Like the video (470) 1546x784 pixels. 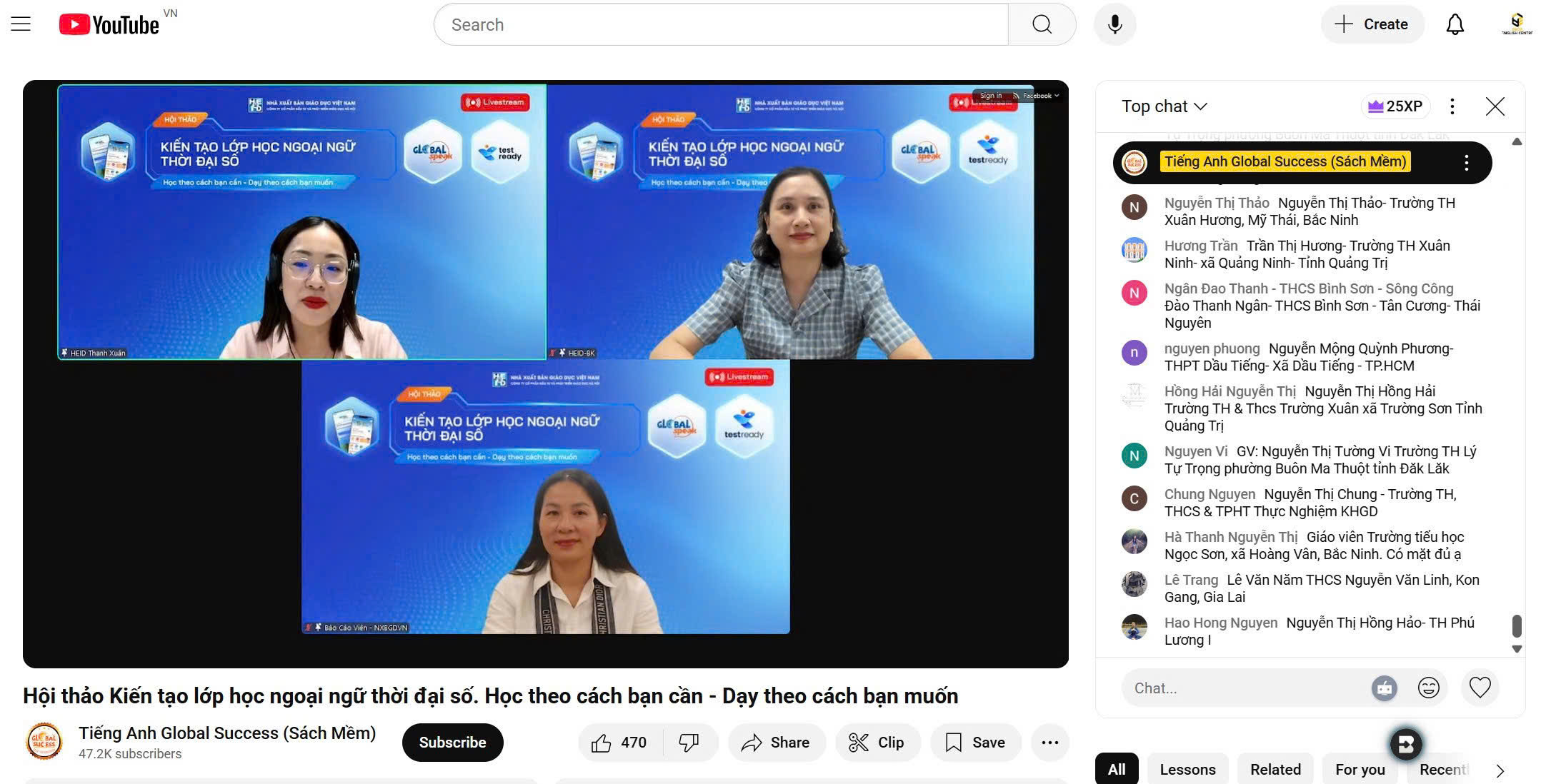coord(620,743)
